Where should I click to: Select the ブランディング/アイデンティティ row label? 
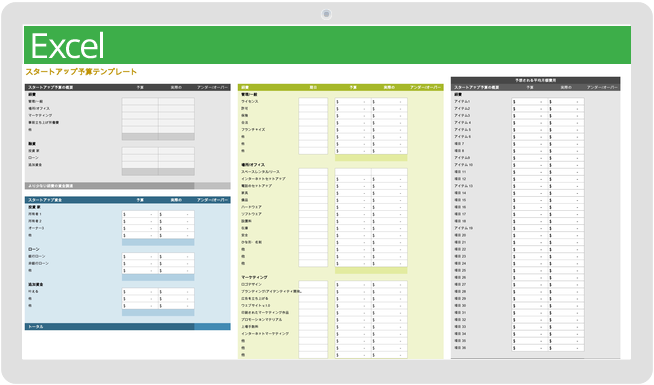(272, 292)
